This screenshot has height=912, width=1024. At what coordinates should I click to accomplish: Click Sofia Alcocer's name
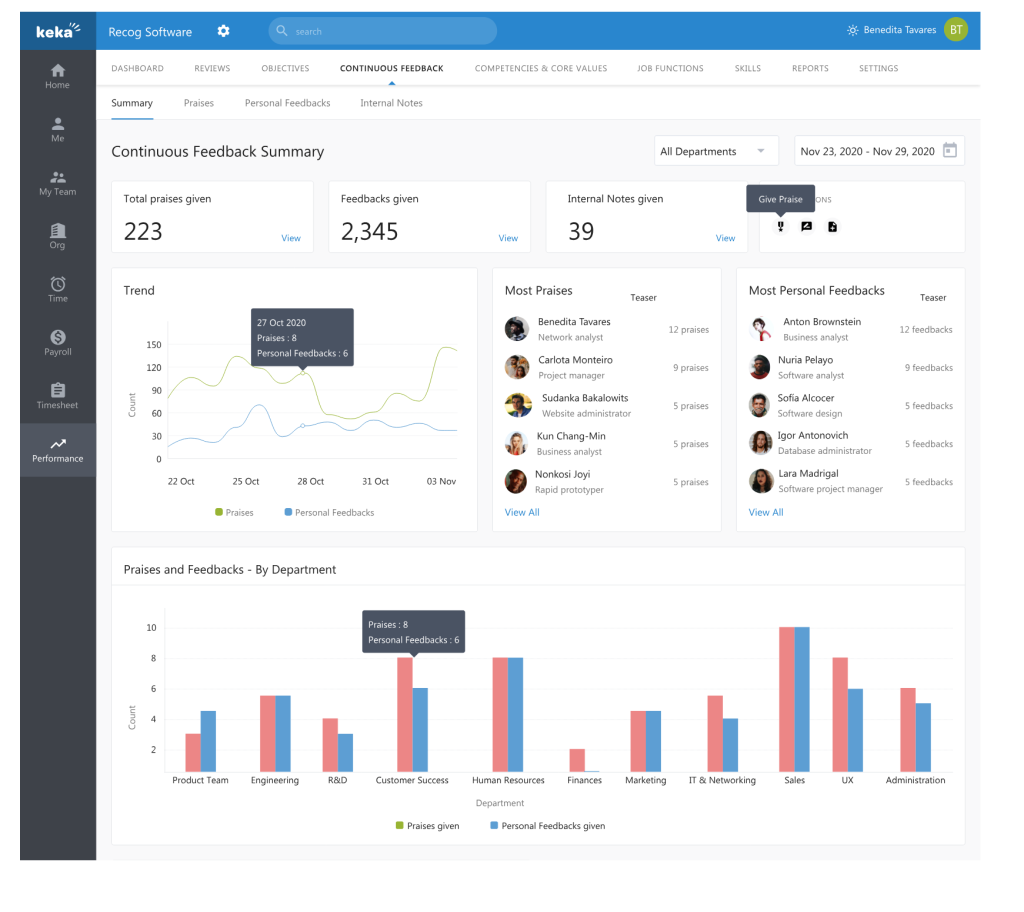click(x=806, y=398)
